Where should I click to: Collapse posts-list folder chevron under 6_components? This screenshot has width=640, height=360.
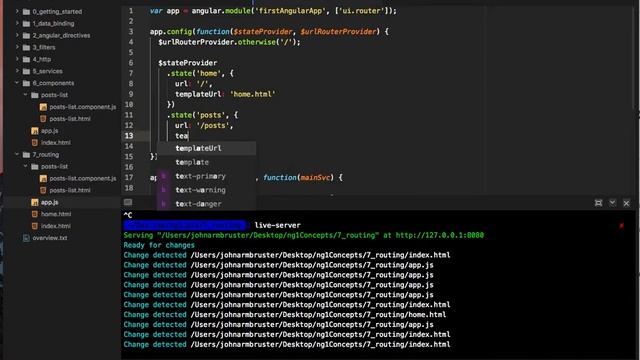tap(26, 95)
